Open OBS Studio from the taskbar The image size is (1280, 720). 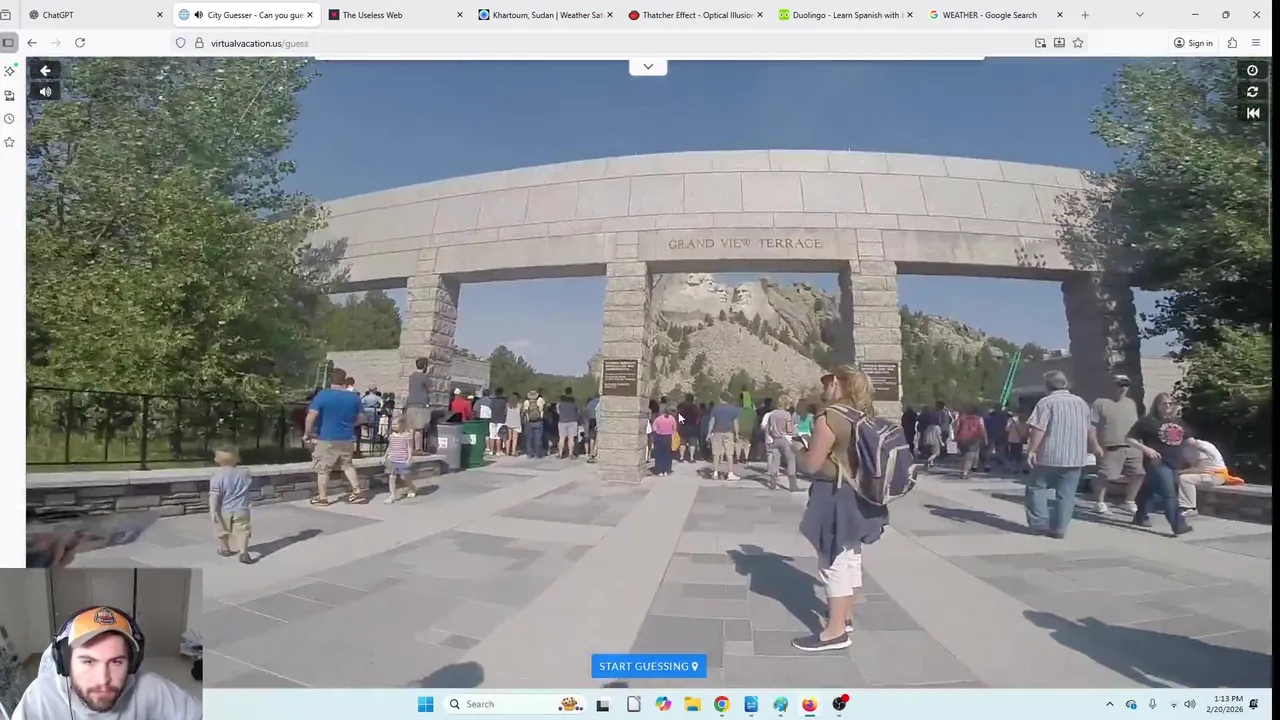click(x=839, y=704)
